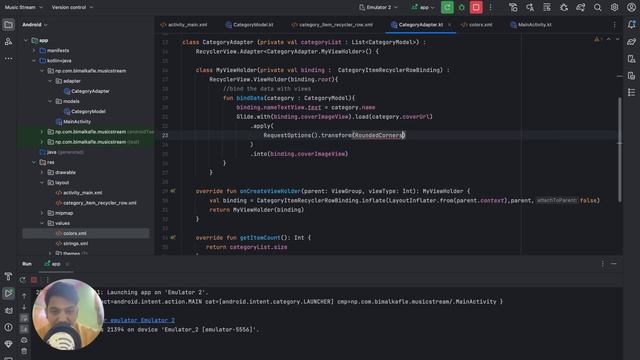Open IDE settings gear
640x360 pixels.
(614, 7)
